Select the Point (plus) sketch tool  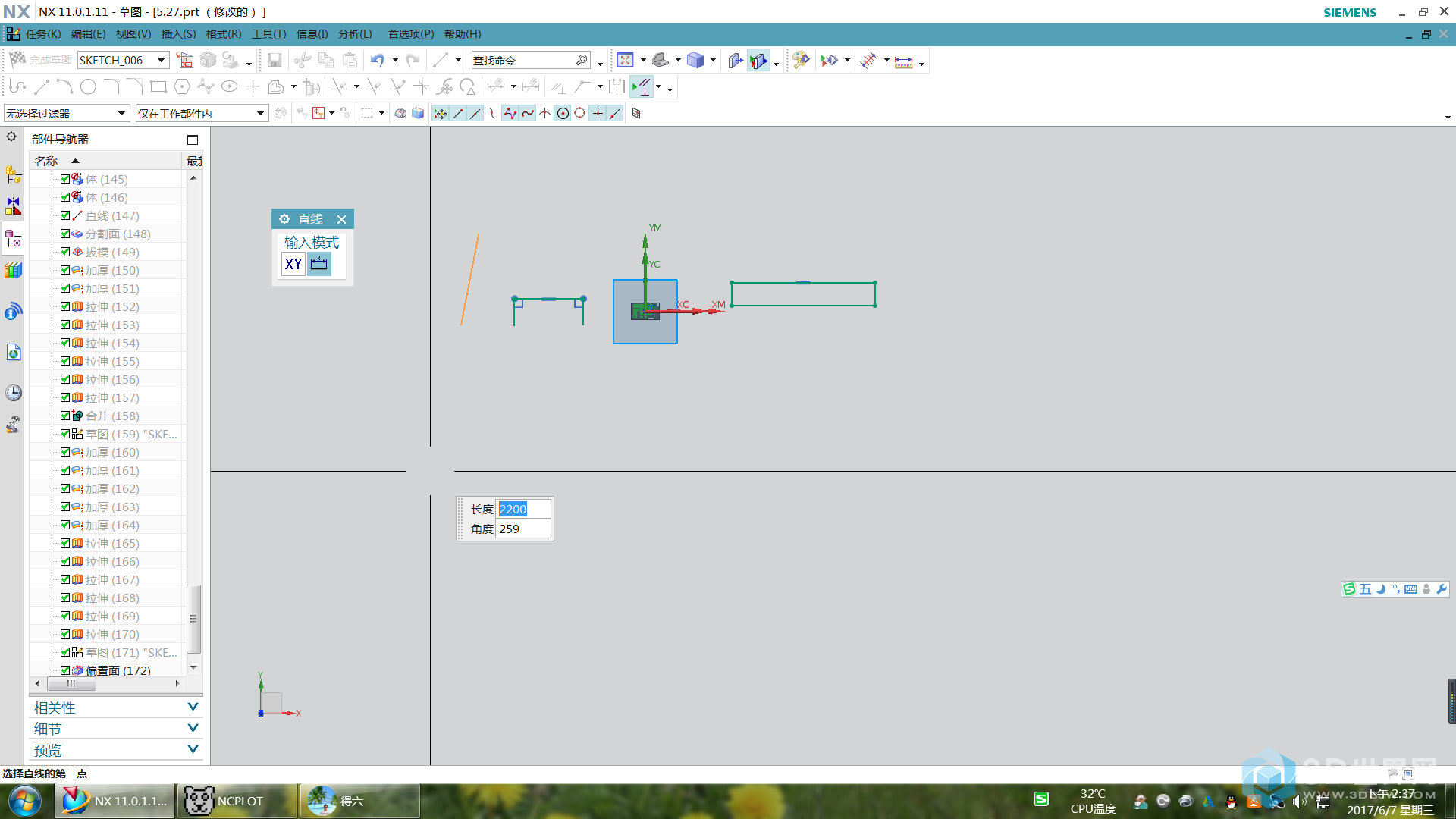[253, 86]
